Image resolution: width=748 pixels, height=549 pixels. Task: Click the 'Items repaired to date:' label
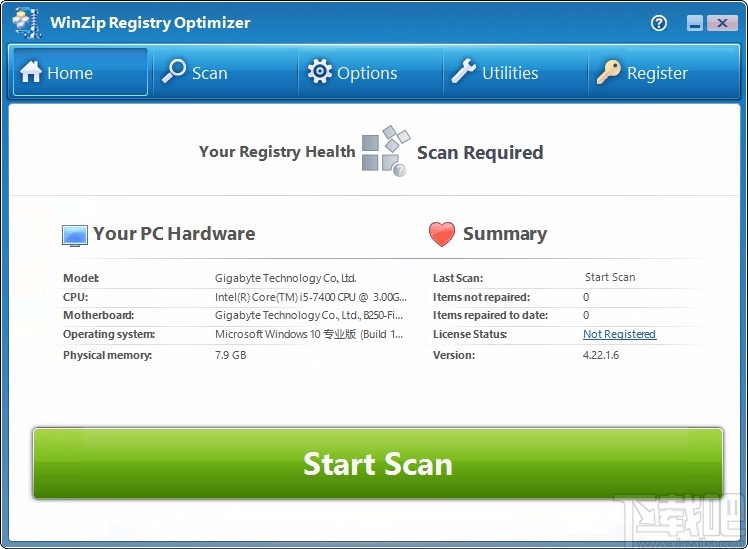pos(490,315)
